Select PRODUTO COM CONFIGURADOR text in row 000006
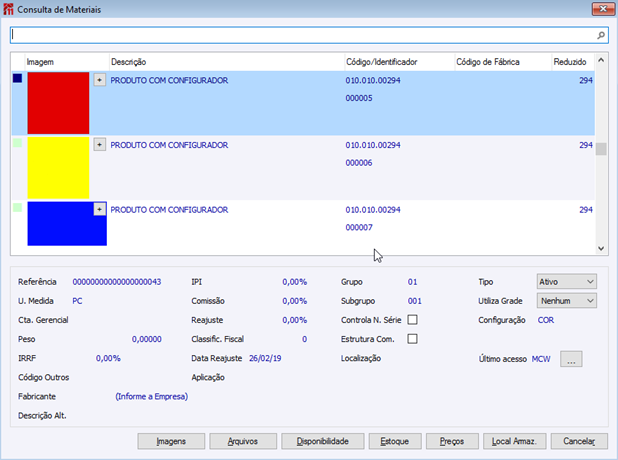This screenshot has height=460, width=618. click(169, 145)
